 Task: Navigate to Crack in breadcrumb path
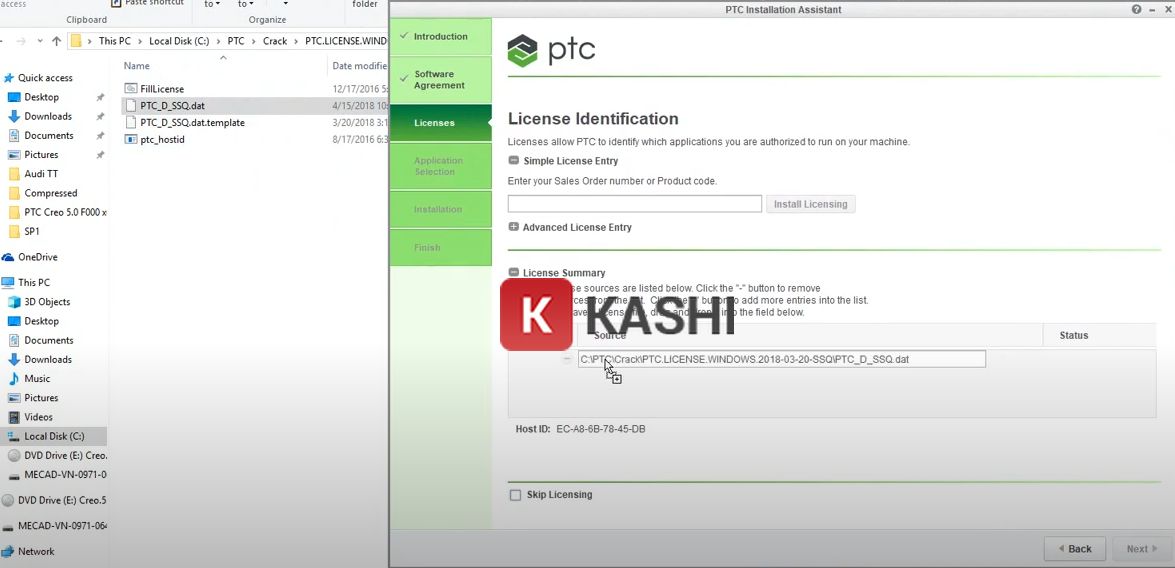click(275, 41)
